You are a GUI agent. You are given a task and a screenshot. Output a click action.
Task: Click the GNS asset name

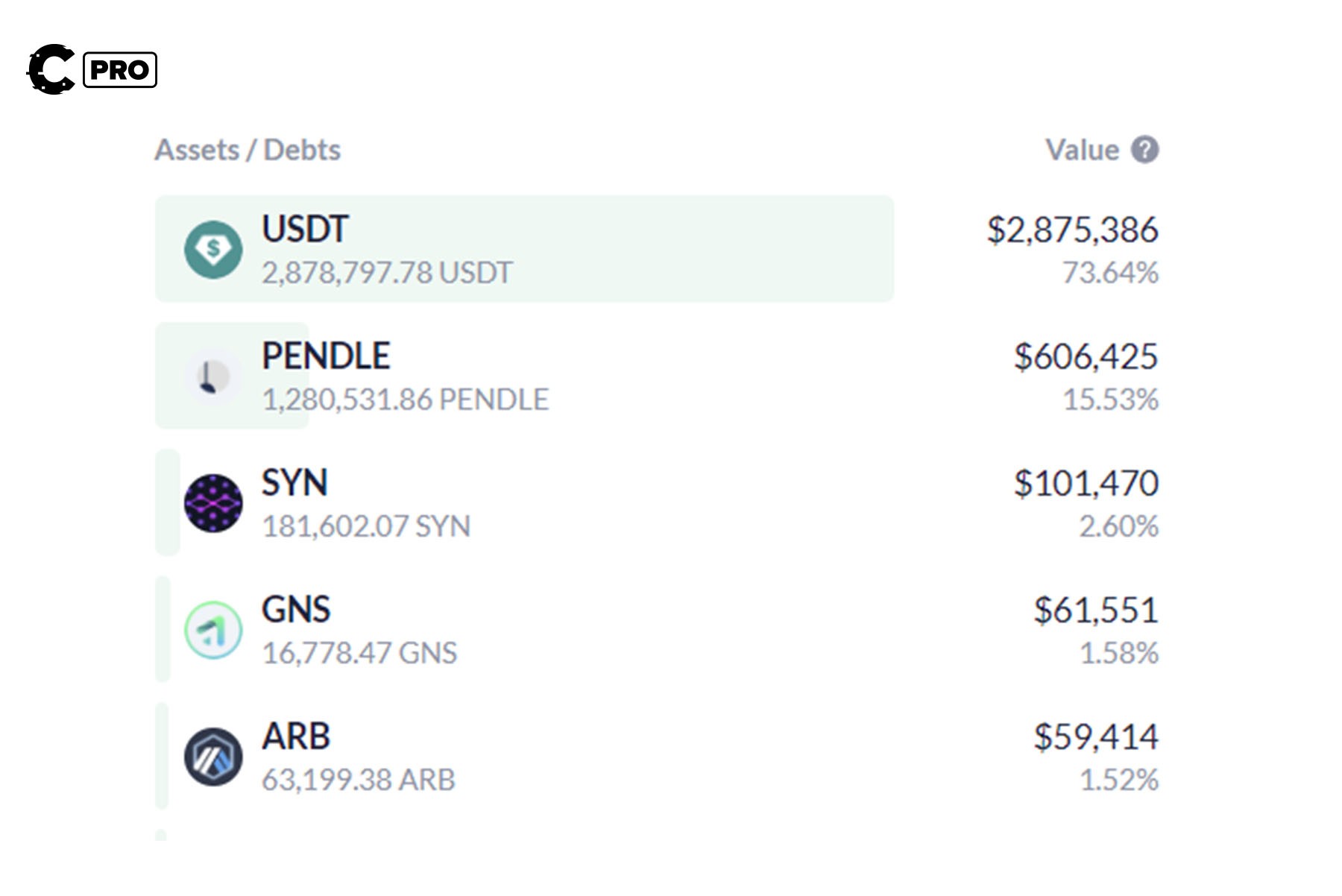point(296,609)
